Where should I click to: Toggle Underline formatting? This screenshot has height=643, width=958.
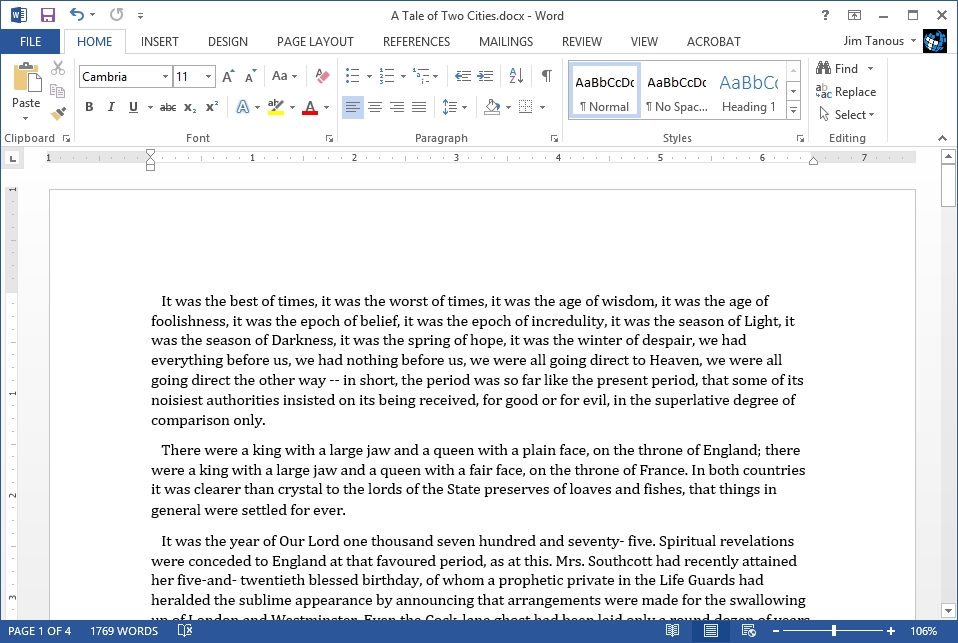(x=133, y=107)
